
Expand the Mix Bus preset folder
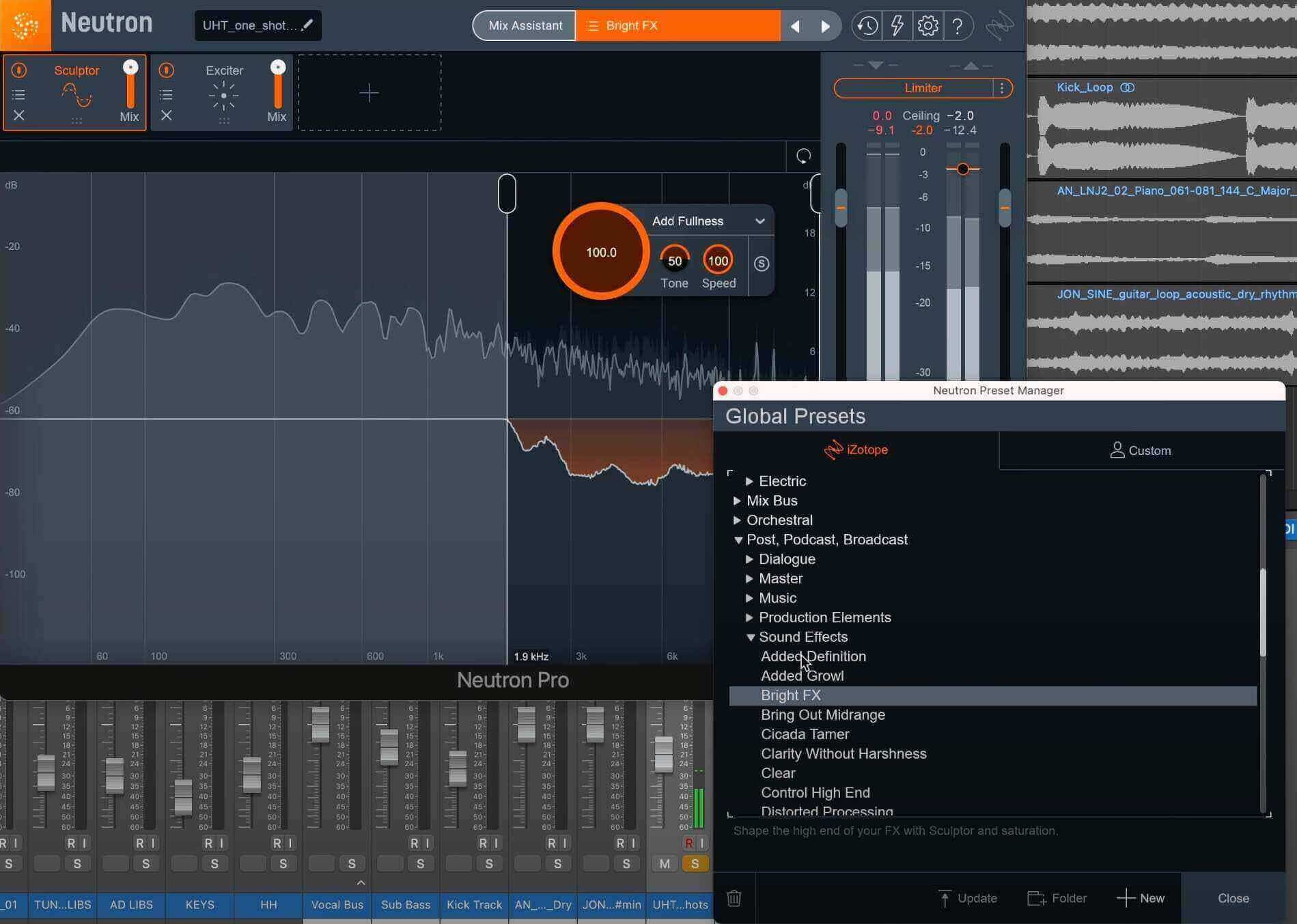(x=737, y=501)
